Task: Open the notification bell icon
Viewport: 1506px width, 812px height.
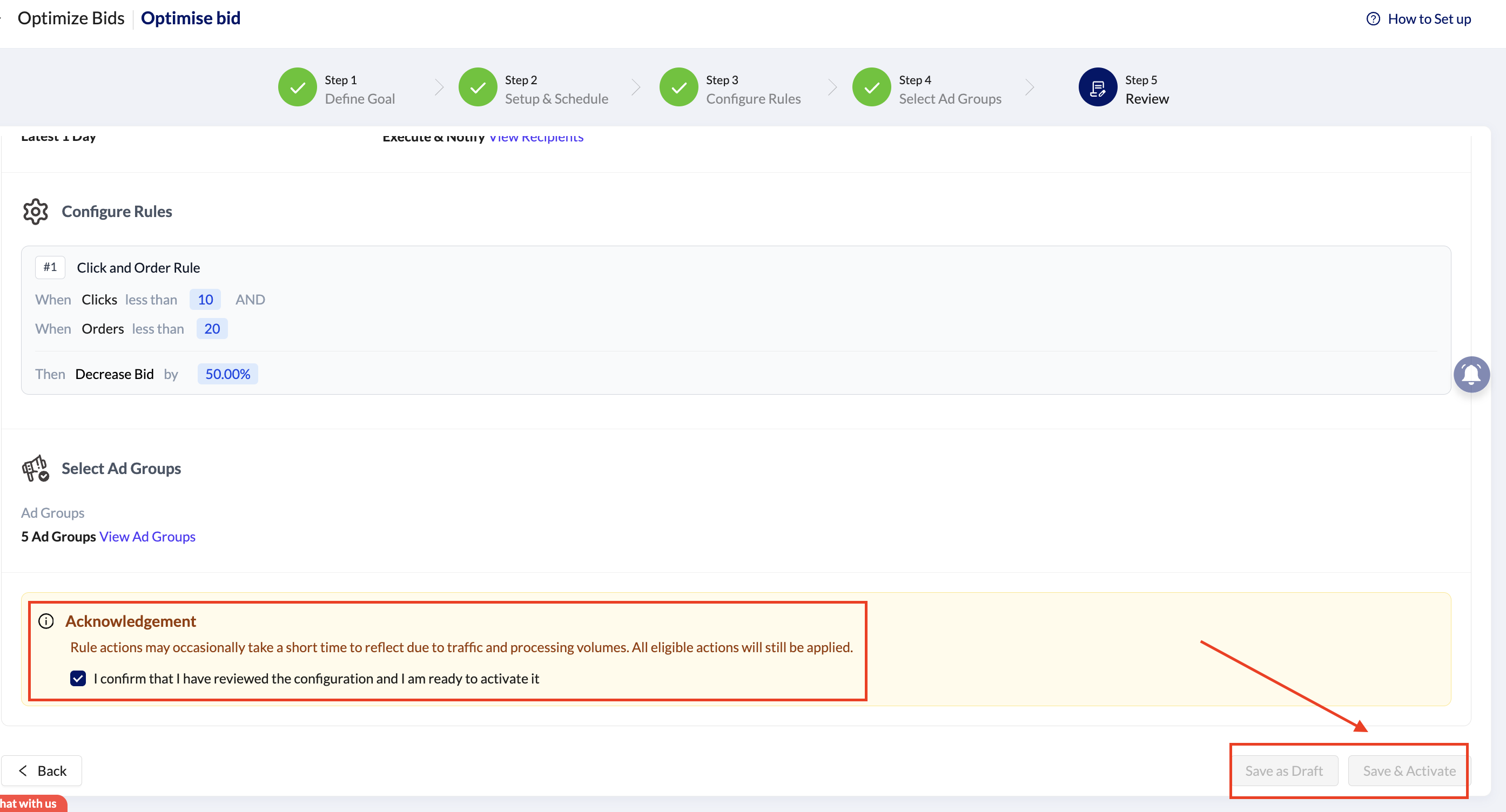Action: point(1471,375)
